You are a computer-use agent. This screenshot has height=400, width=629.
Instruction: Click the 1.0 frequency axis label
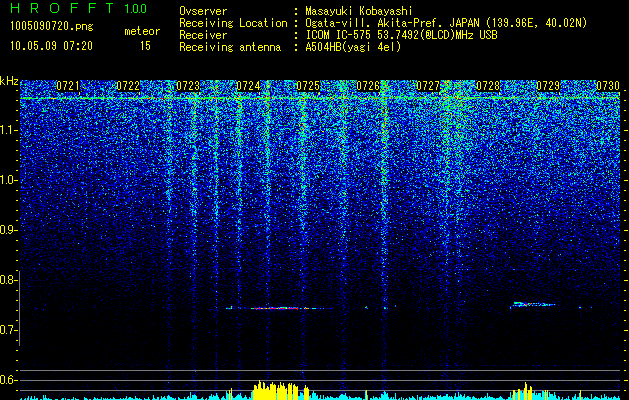pyautogui.click(x=9, y=180)
